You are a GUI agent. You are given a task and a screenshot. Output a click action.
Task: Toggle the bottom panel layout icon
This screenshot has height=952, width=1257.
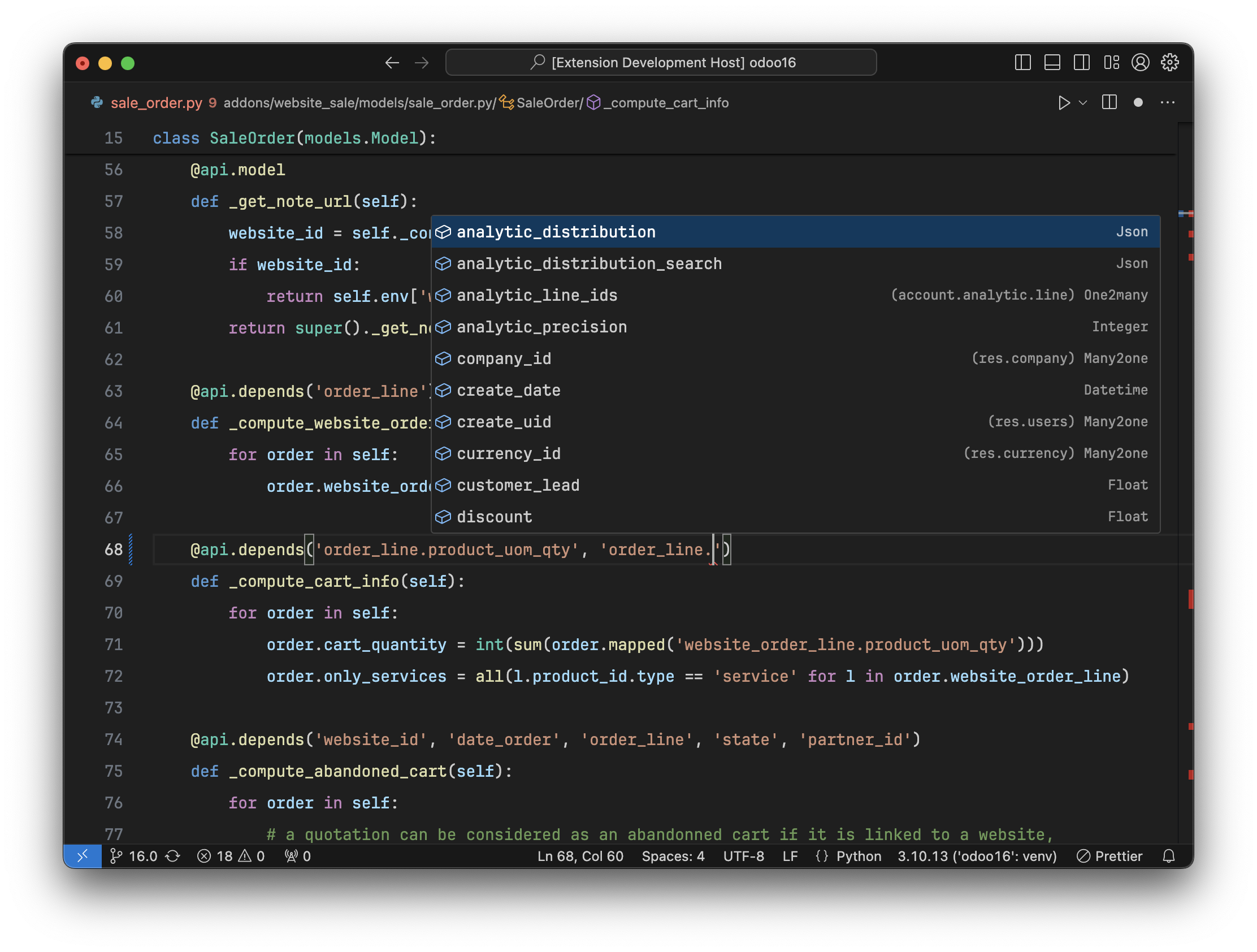[x=1052, y=63]
